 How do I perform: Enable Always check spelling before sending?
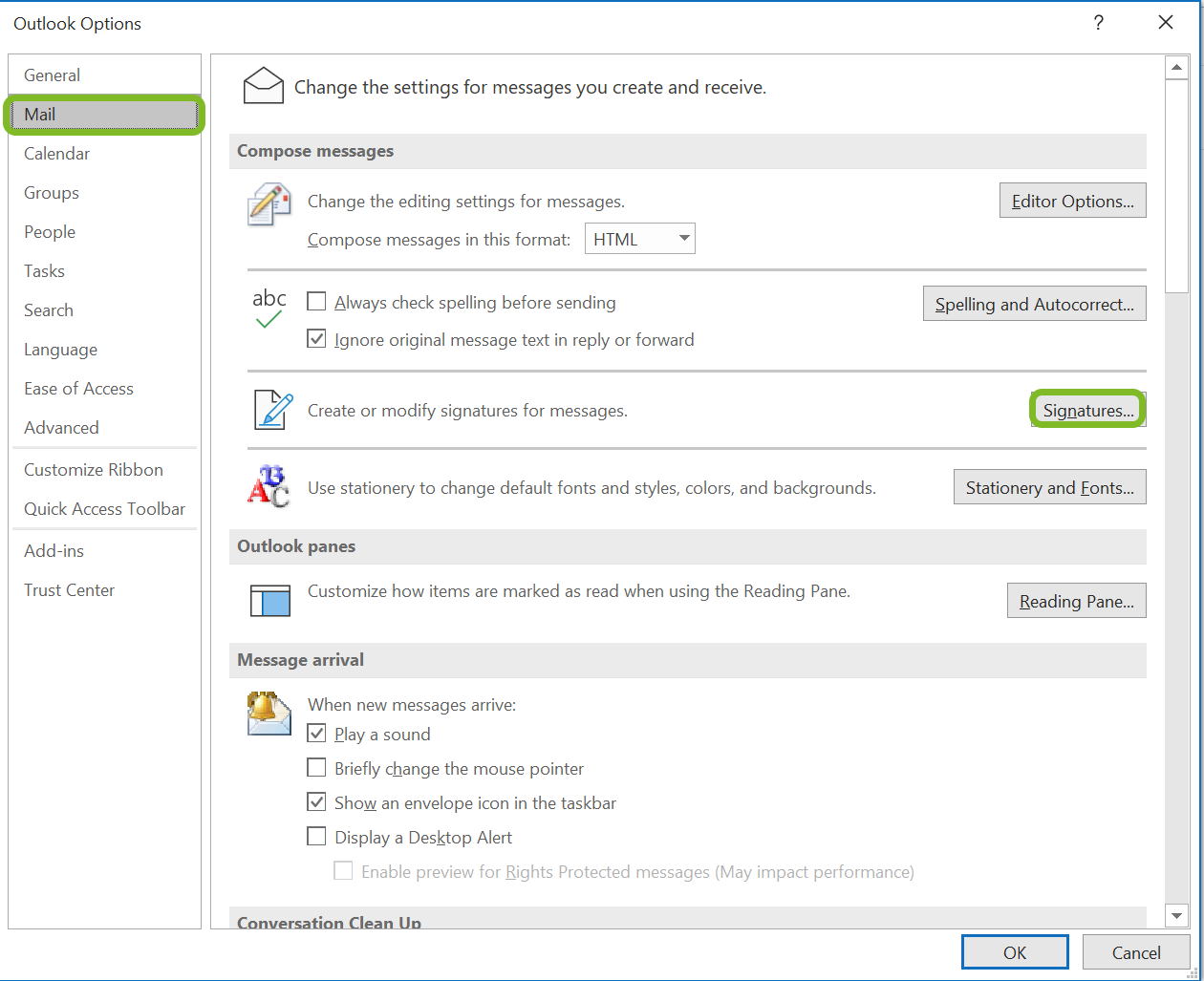[x=316, y=302]
